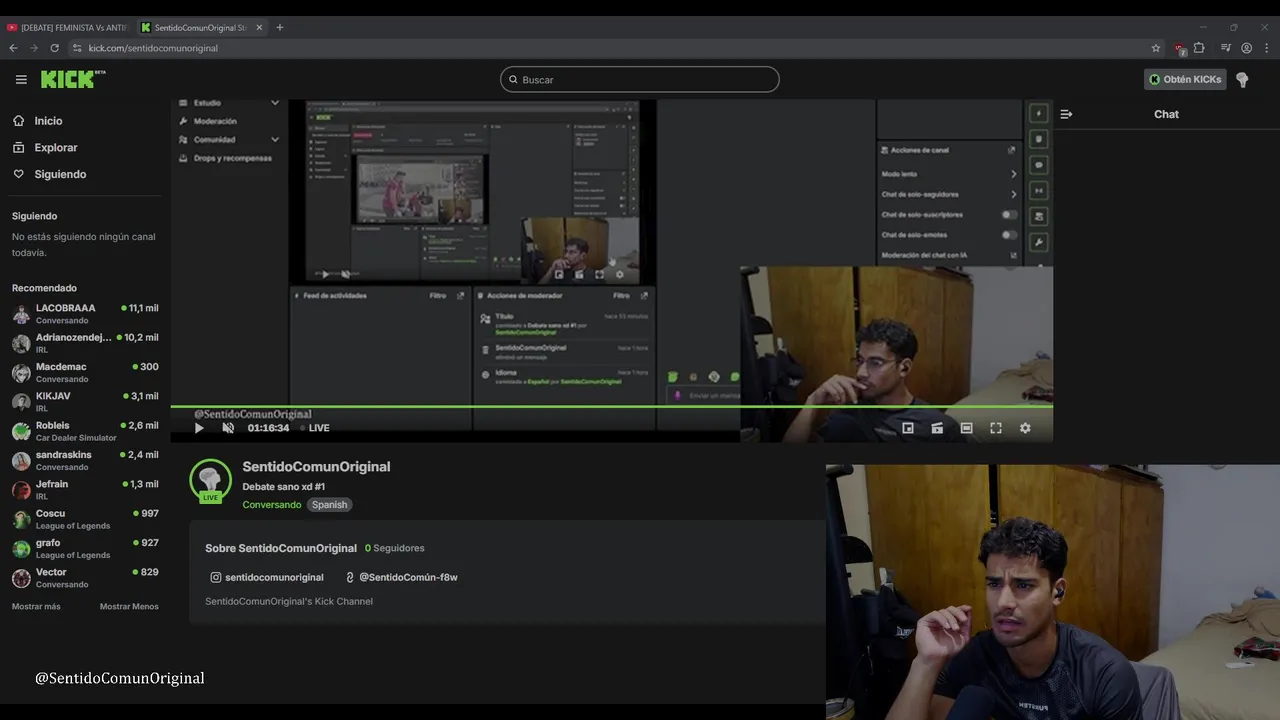Screen dimensions: 1280x720
Task: Jump to LIVE in the player
Action: 315,428
